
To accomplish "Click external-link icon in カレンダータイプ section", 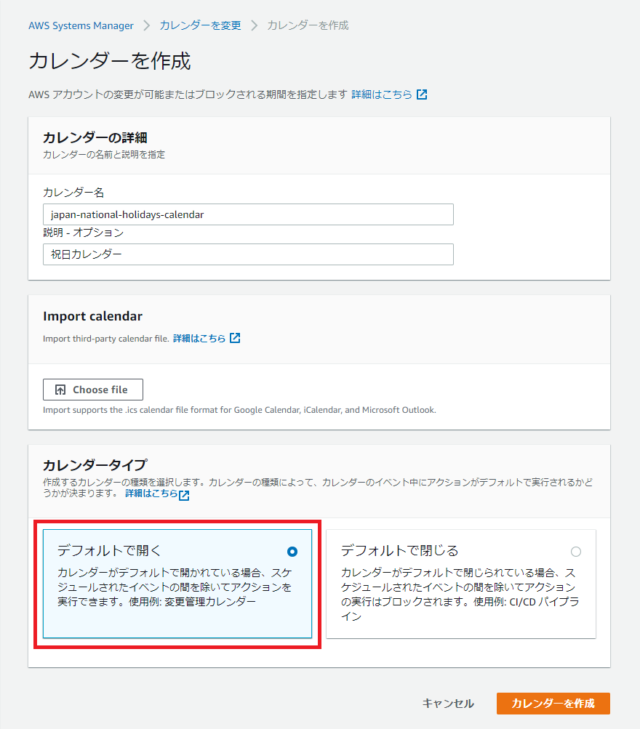I will pyautogui.click(x=184, y=495).
